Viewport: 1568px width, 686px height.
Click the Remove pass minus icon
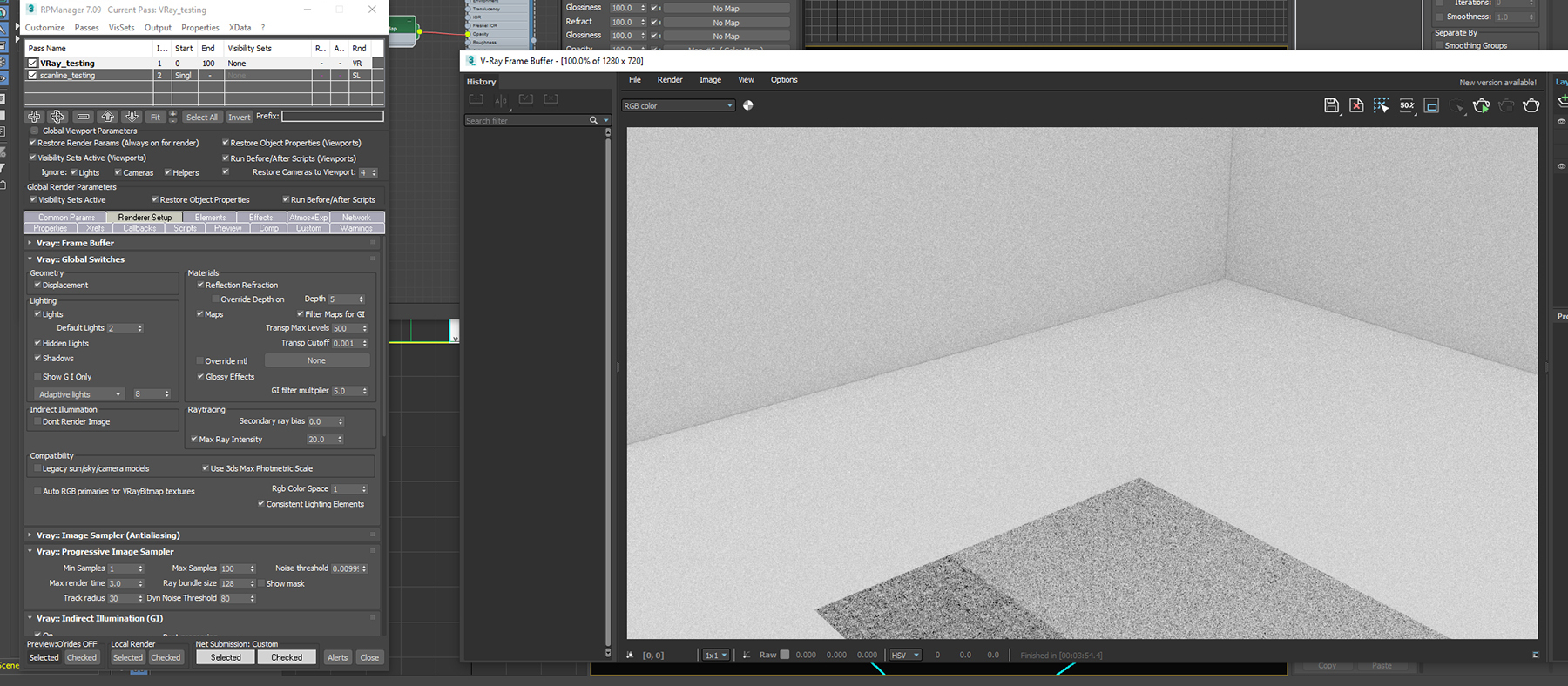click(x=83, y=117)
